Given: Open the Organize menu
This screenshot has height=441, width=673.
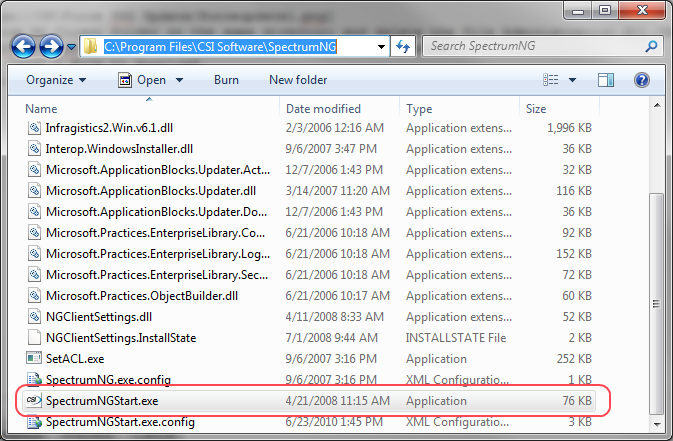Looking at the screenshot, I should tap(56, 80).
